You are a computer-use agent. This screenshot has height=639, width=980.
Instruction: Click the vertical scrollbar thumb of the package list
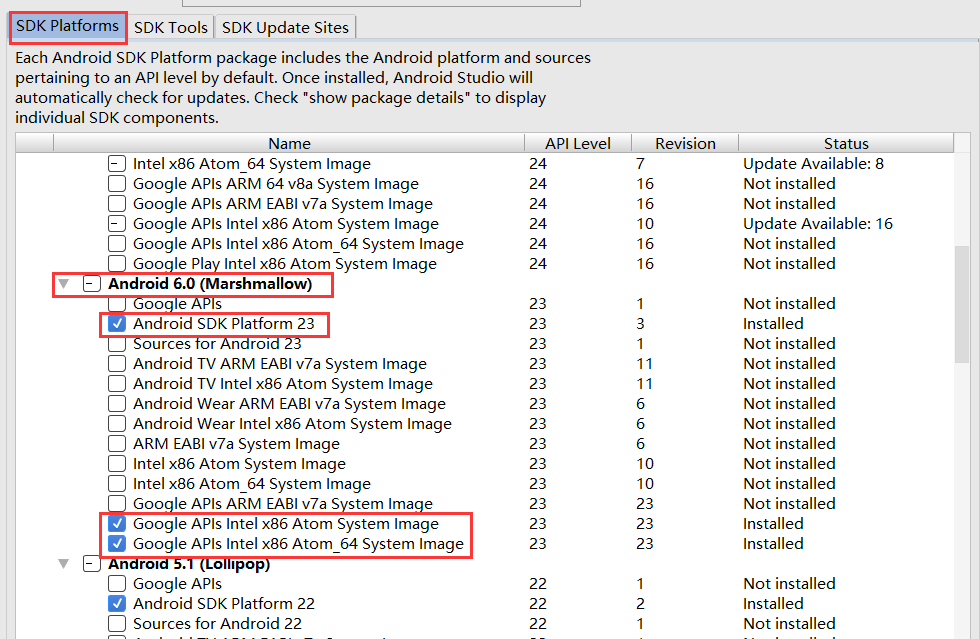coord(962,304)
